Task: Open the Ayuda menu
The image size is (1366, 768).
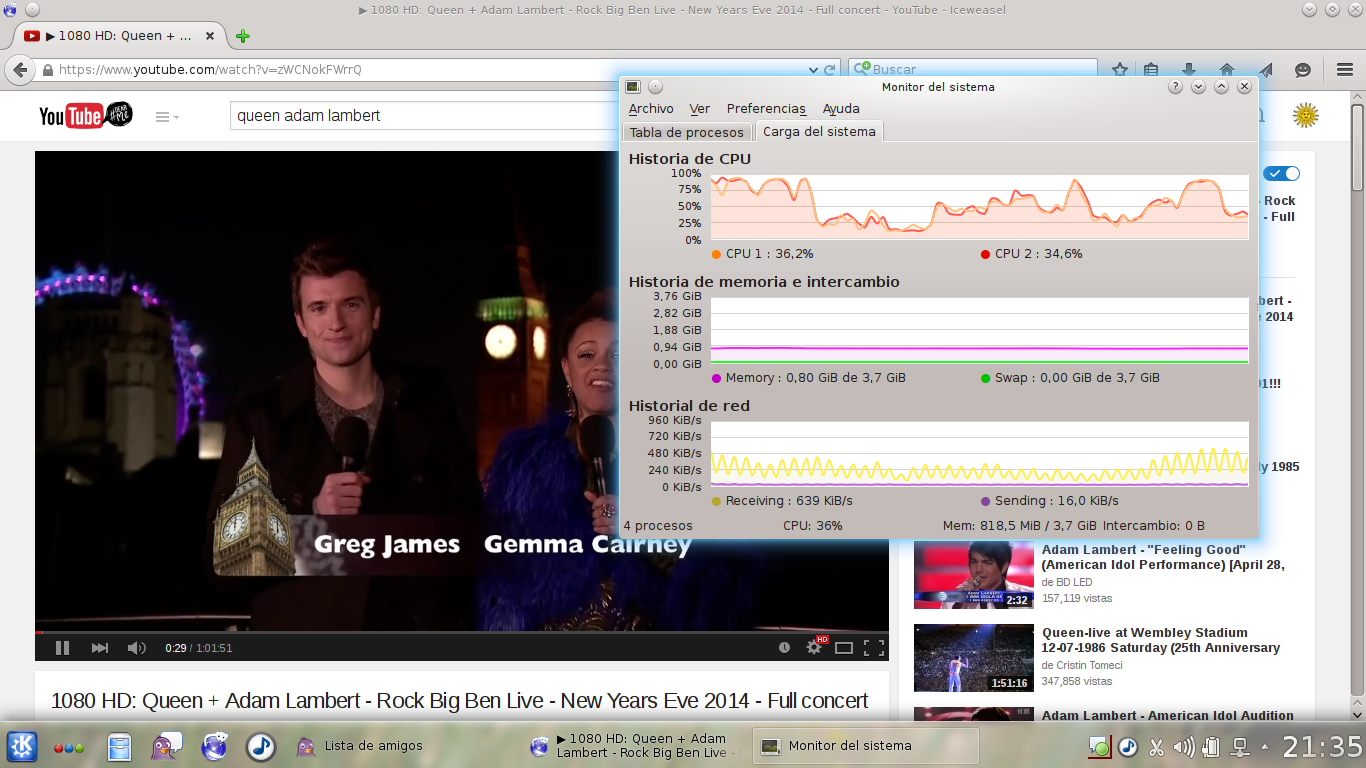Action: [841, 109]
